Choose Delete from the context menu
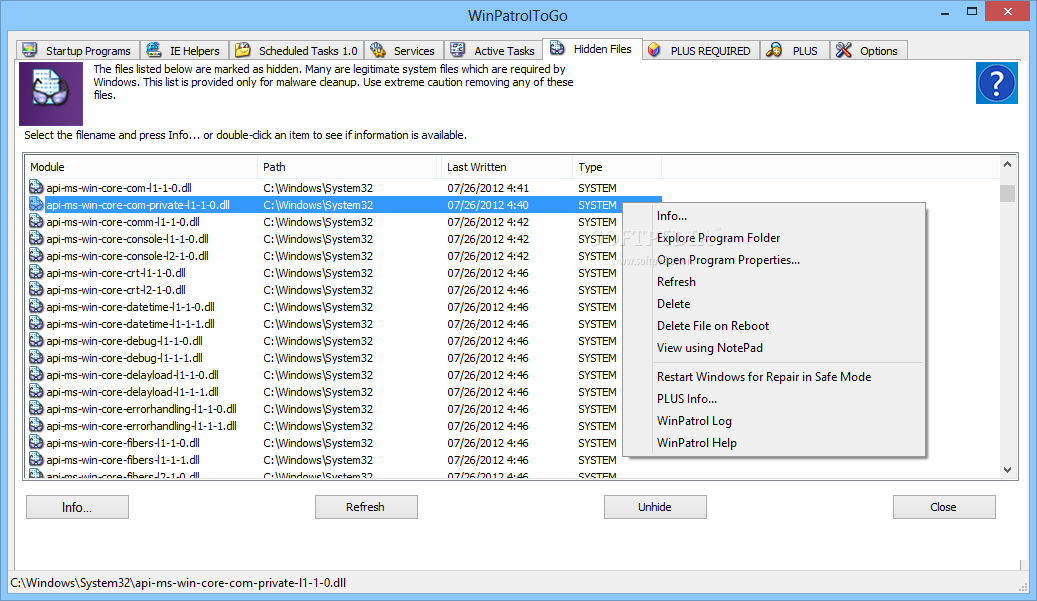This screenshot has width=1037, height=601. 774,304
